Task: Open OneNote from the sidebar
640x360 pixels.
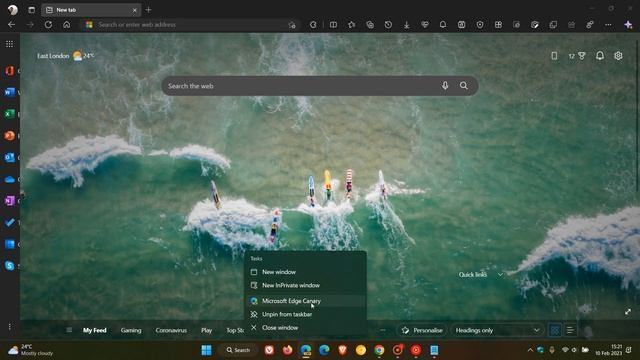Action: coord(9,201)
